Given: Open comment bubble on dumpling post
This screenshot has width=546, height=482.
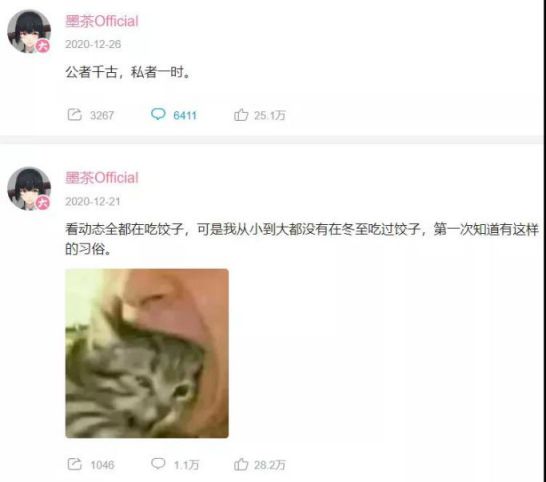Looking at the screenshot, I should pos(158,464).
